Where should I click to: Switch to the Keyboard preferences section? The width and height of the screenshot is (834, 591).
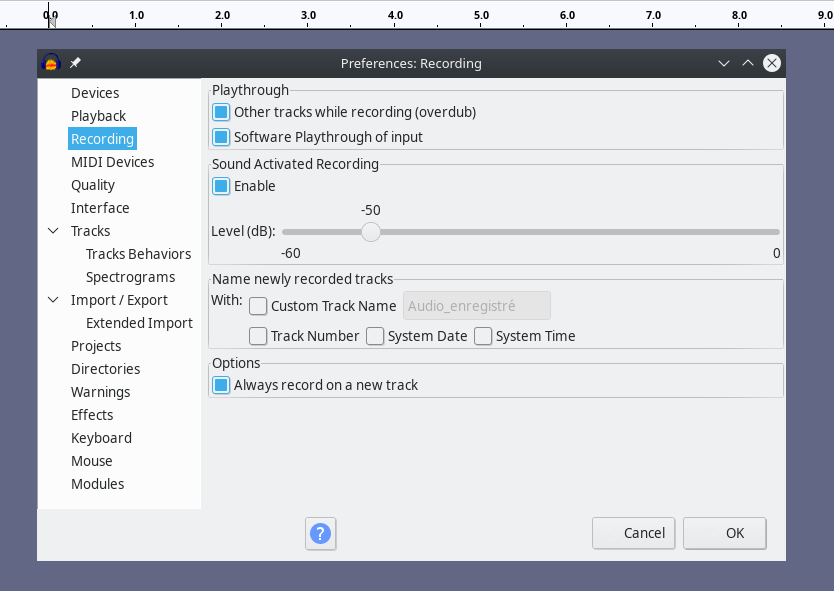(x=101, y=437)
